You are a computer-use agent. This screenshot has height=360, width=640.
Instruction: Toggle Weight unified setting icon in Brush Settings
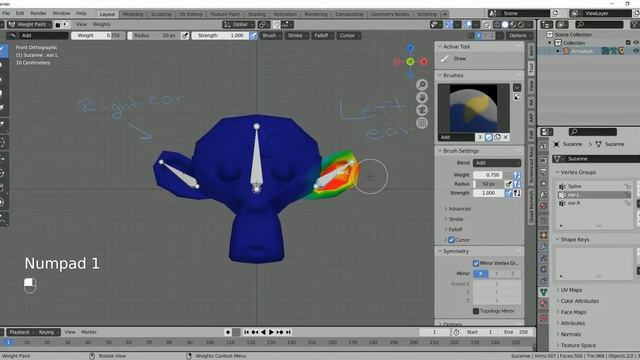[517, 175]
